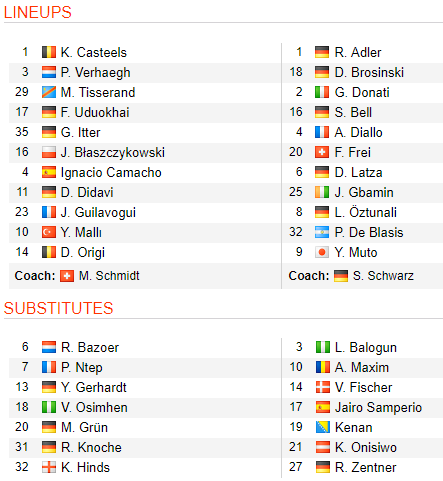
Task: Click the Bosnian flag next to Kenan
Action: tap(323, 427)
